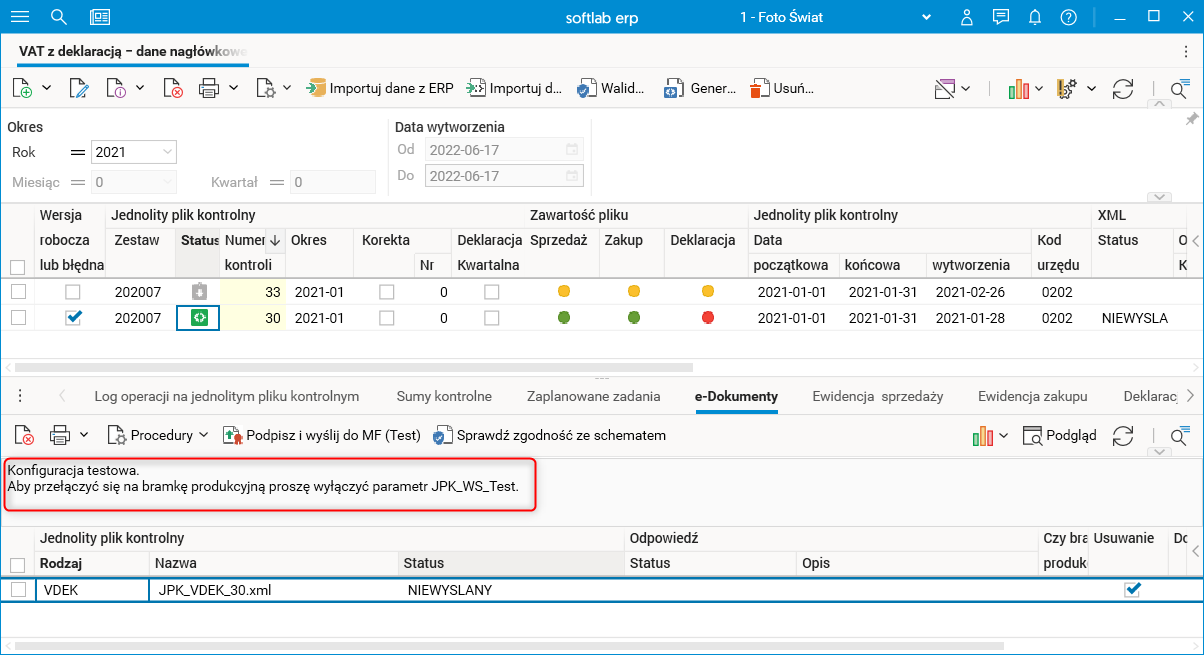The width and height of the screenshot is (1204, 655).
Task: Open the Sumy kontrolne tab
Action: tap(444, 396)
